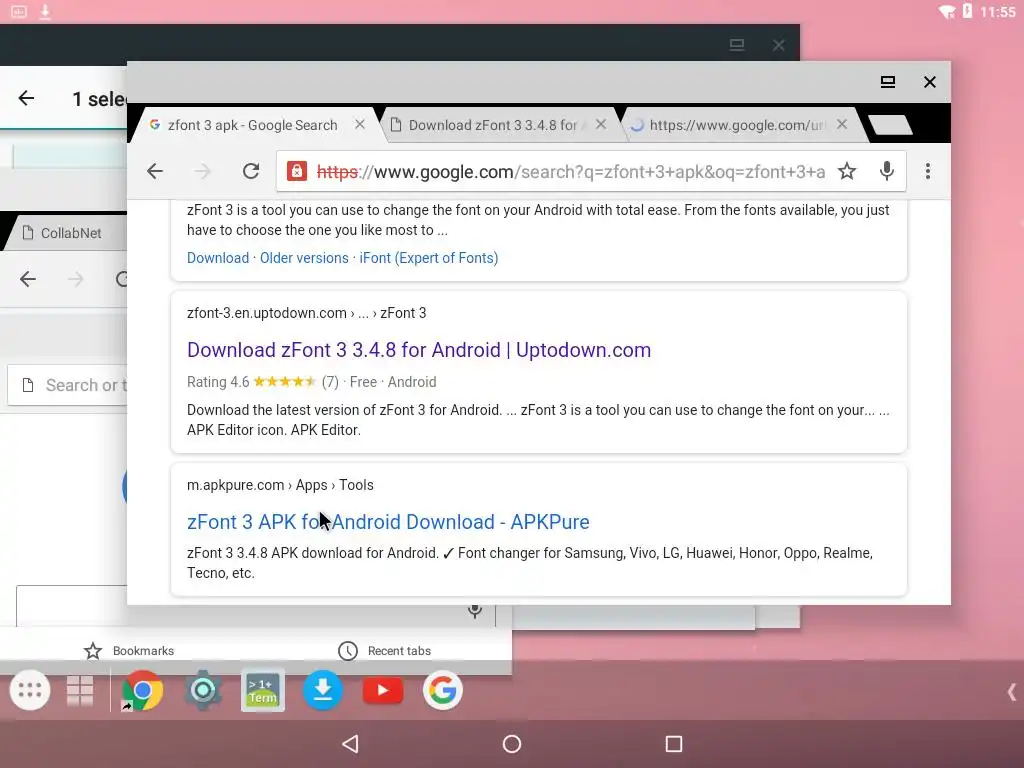Image resolution: width=1024 pixels, height=768 pixels.
Task: Switch to the https://www.google.com/url tab
Action: (x=737, y=125)
